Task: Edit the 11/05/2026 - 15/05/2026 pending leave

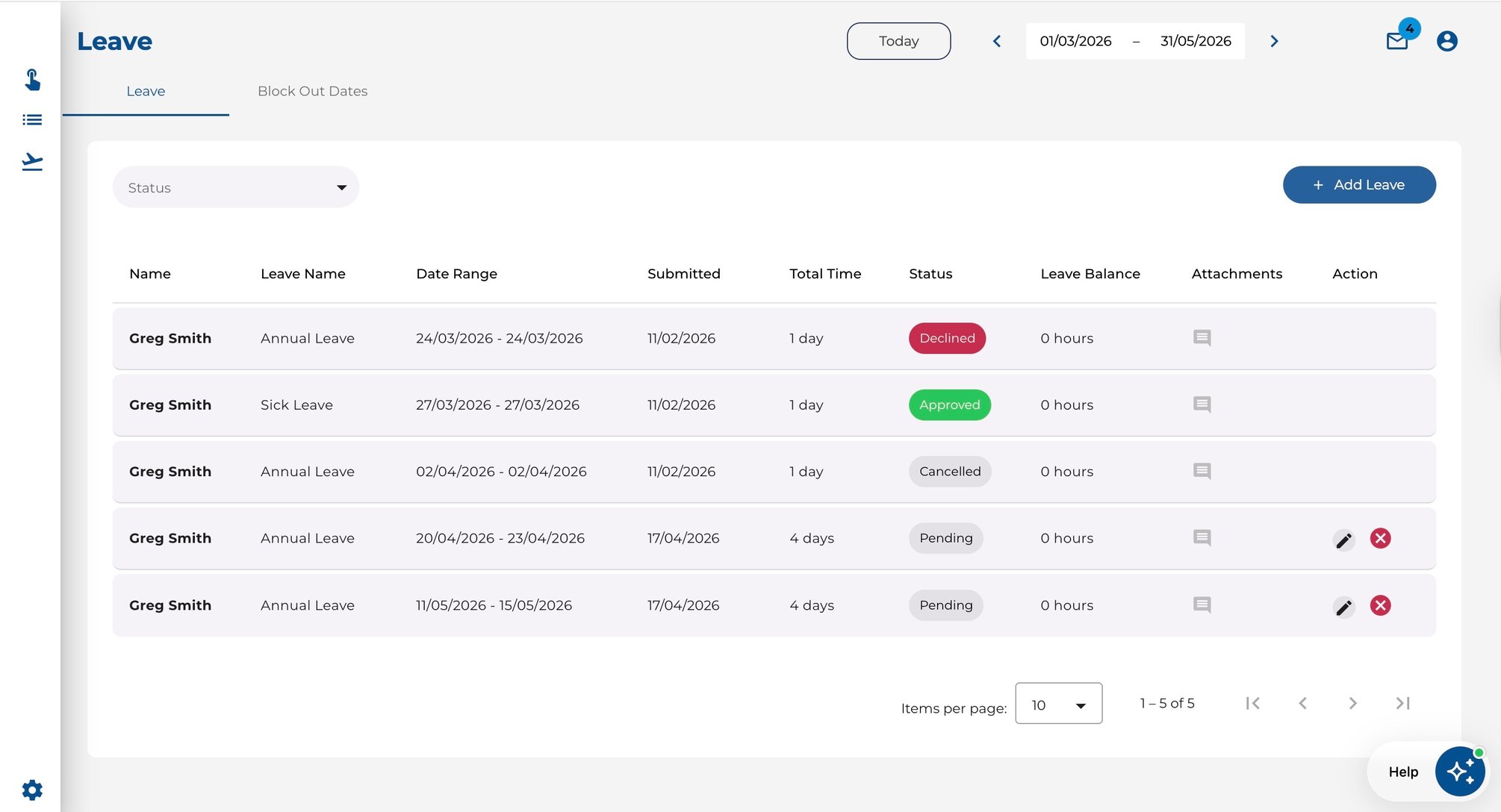Action: pos(1344,607)
